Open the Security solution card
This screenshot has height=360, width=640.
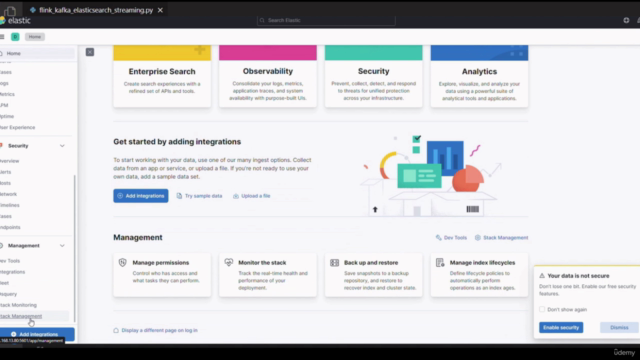373,76
